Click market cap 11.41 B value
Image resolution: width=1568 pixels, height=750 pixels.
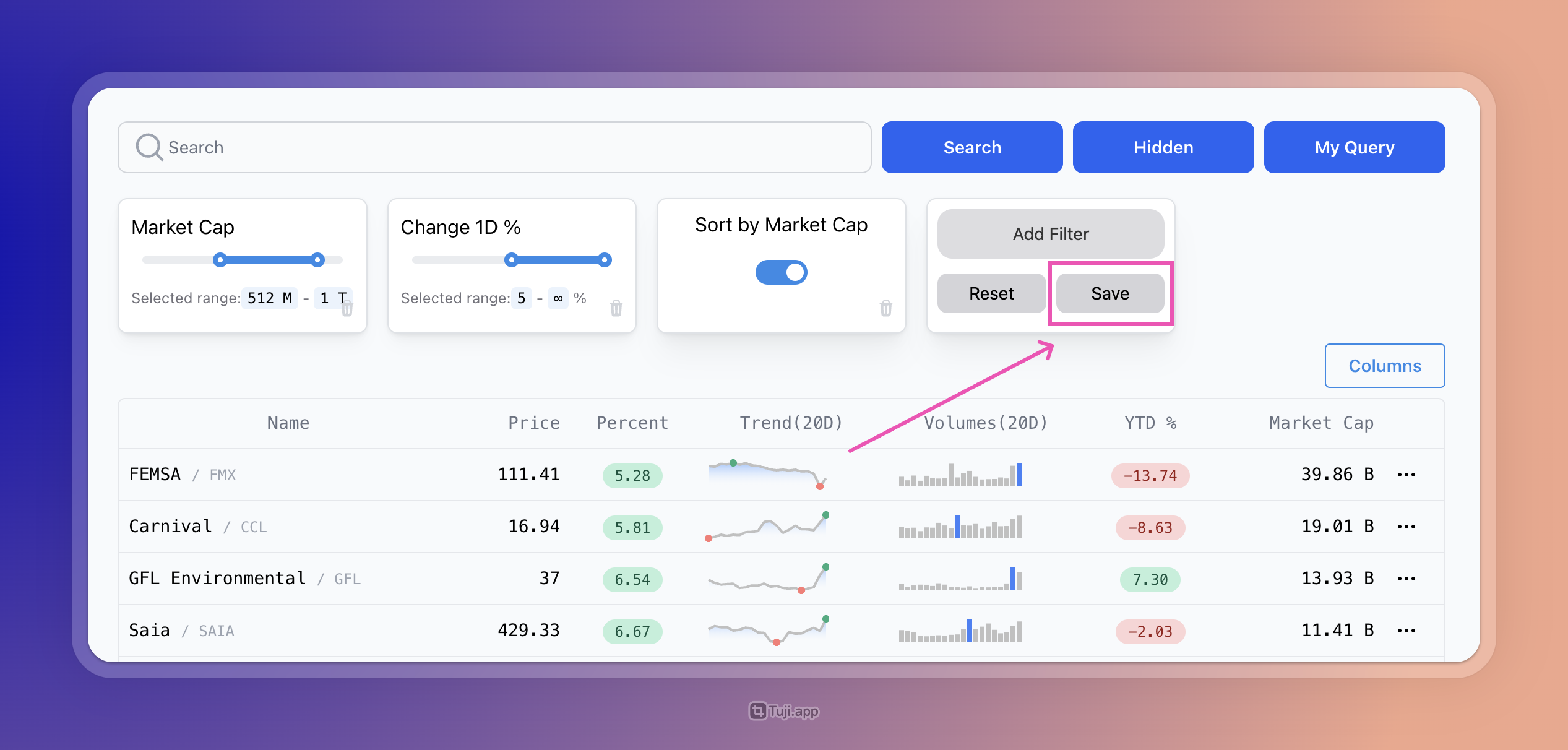click(x=1337, y=631)
